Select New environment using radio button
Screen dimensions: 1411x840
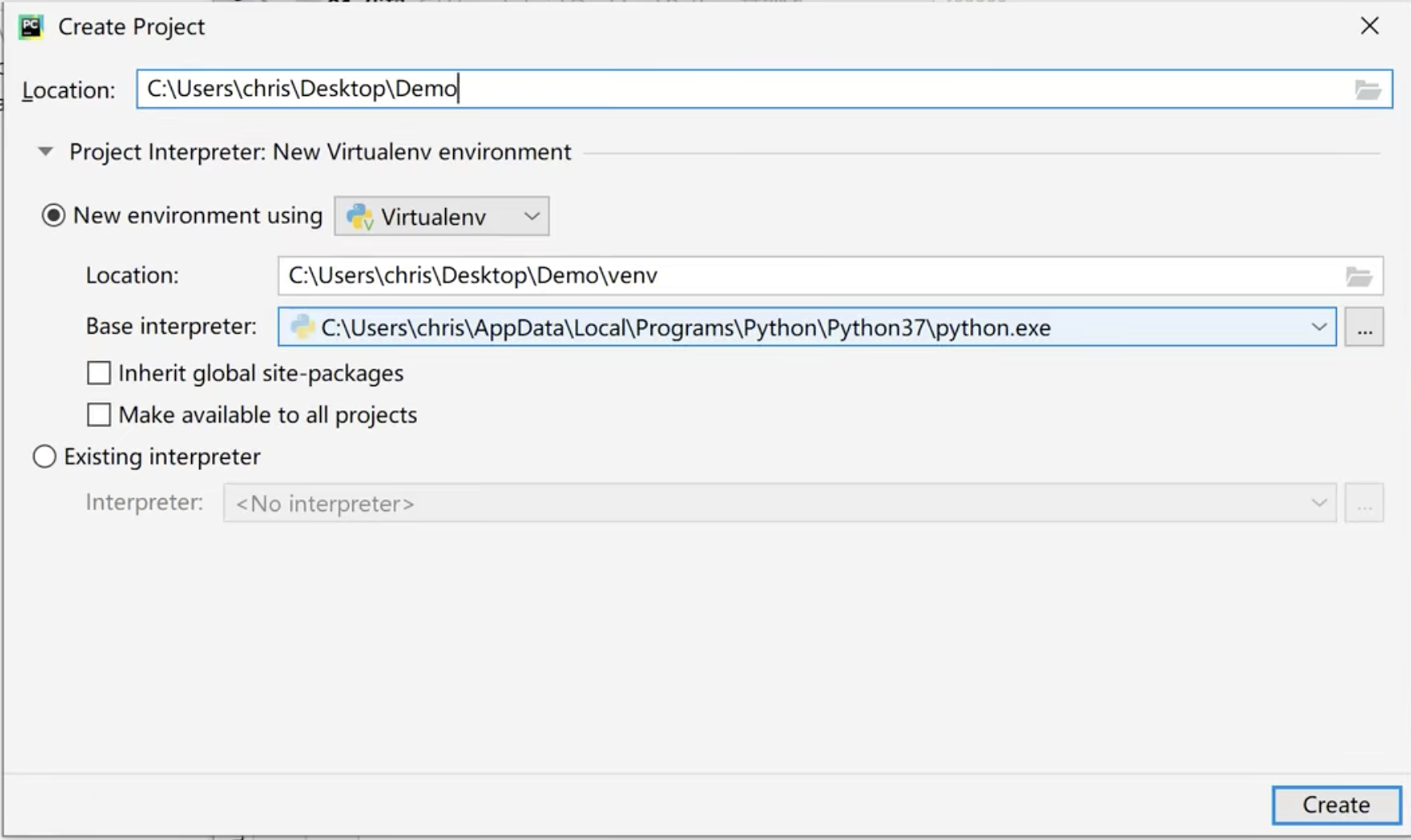coord(53,215)
